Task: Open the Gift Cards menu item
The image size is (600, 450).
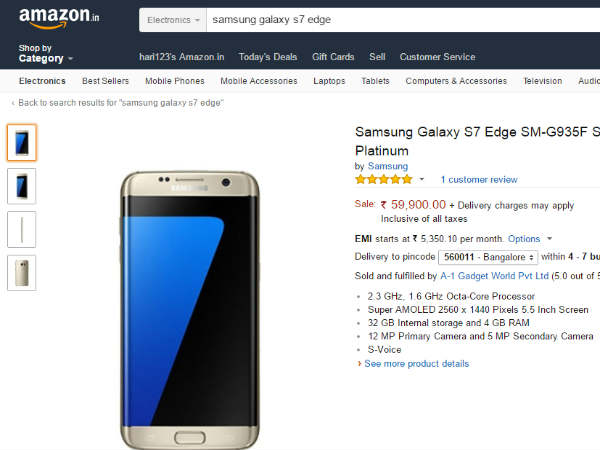Action: [333, 57]
